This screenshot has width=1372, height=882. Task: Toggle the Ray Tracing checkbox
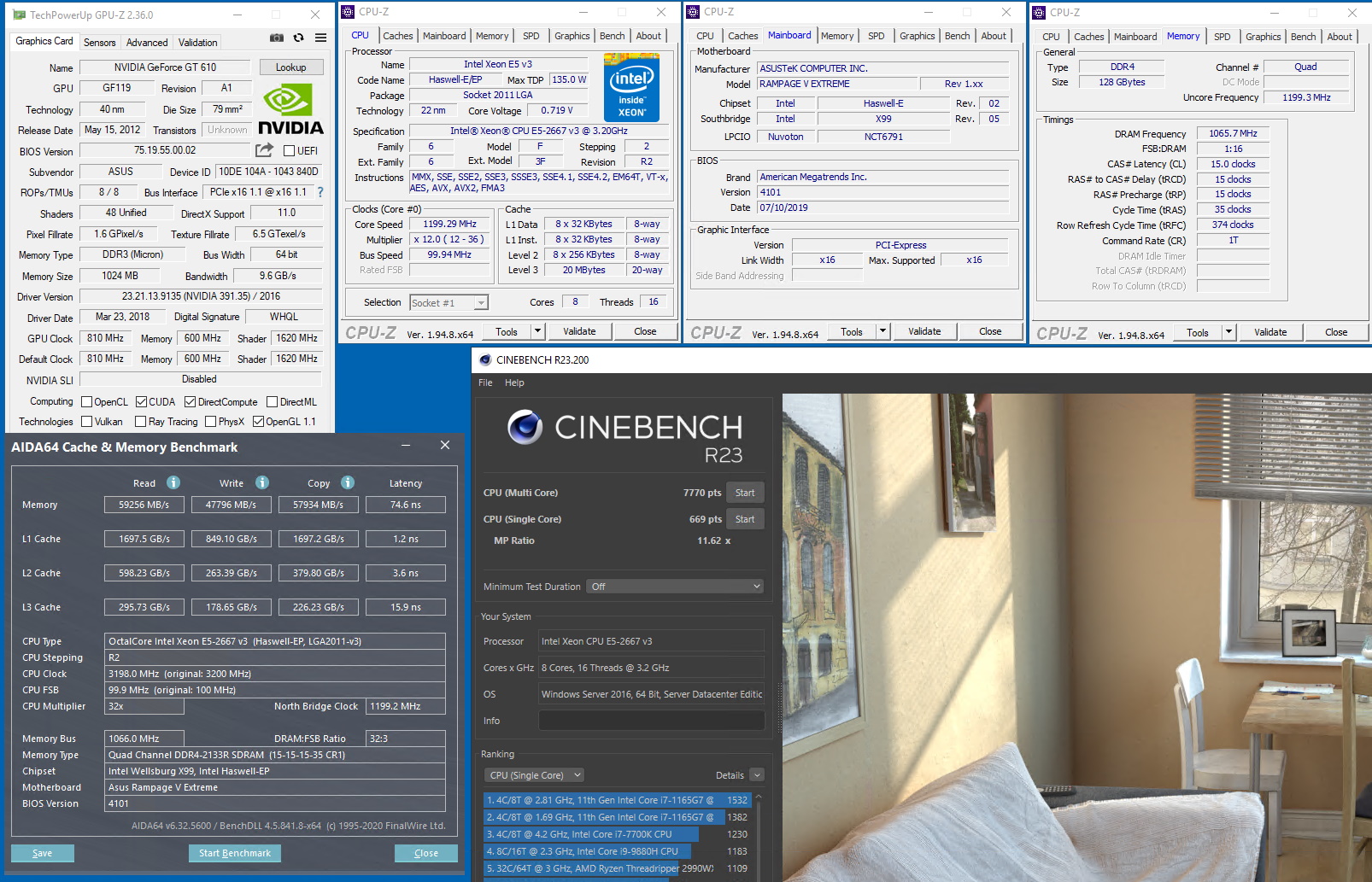pyautogui.click(x=141, y=422)
